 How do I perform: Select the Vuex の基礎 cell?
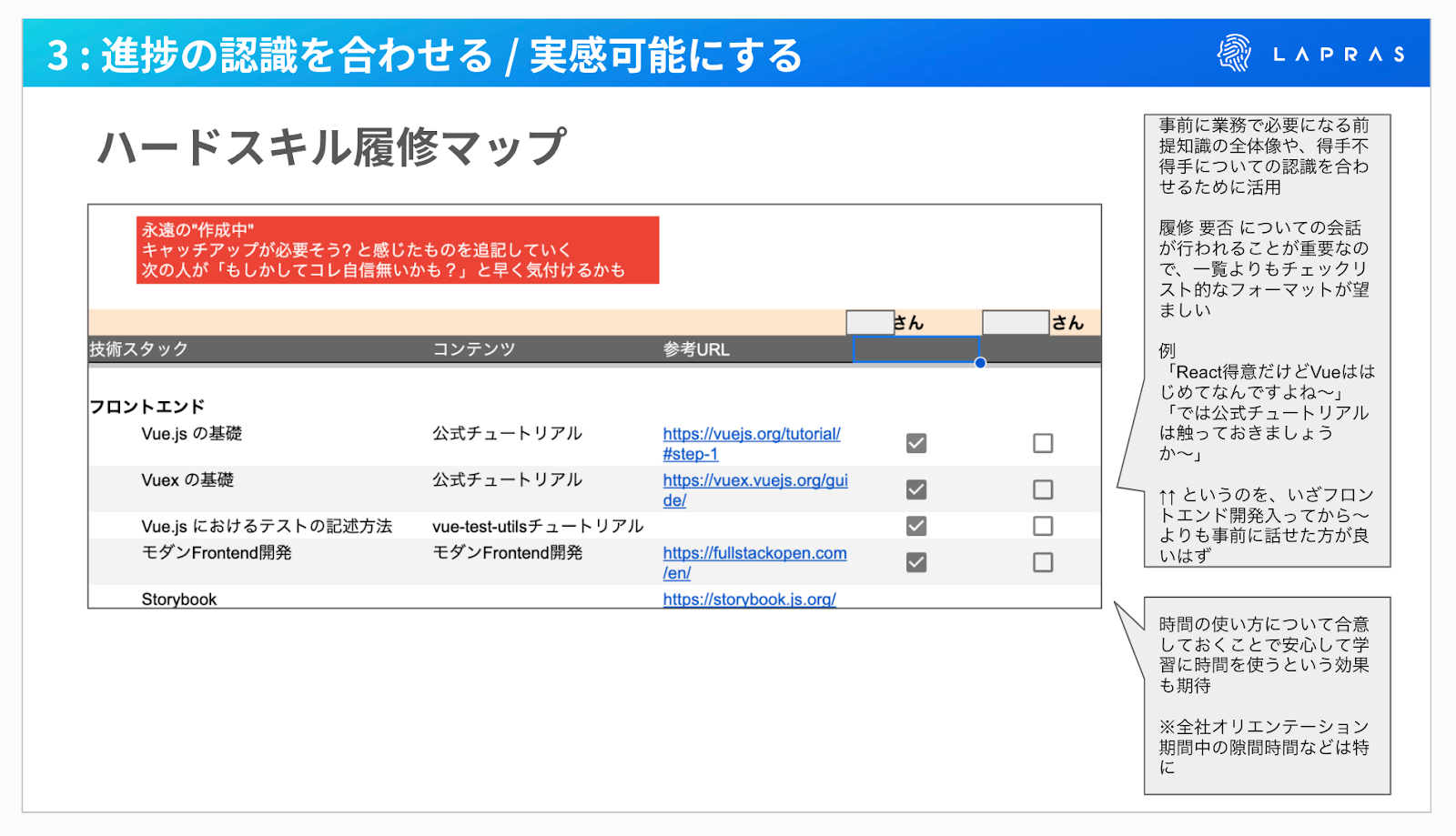pos(187,480)
